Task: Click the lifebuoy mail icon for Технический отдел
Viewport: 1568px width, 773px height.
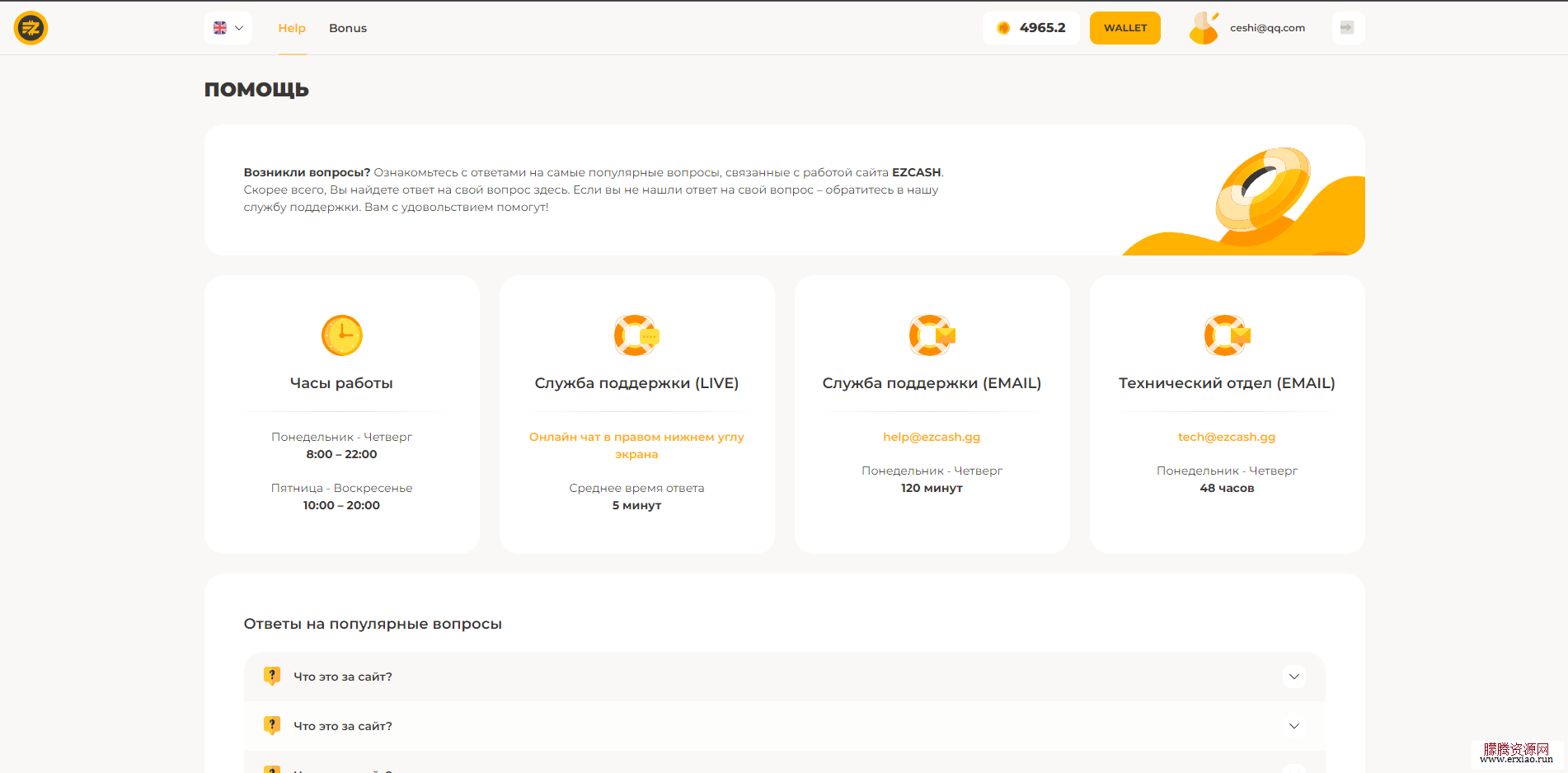Action: pyautogui.click(x=1227, y=335)
